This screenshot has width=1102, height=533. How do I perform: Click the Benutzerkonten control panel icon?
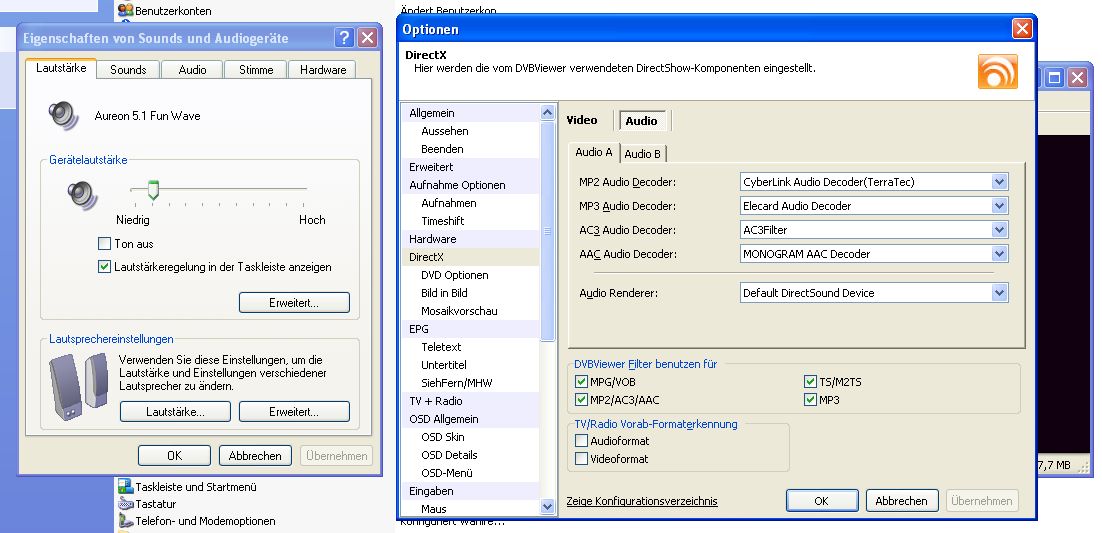(x=126, y=9)
